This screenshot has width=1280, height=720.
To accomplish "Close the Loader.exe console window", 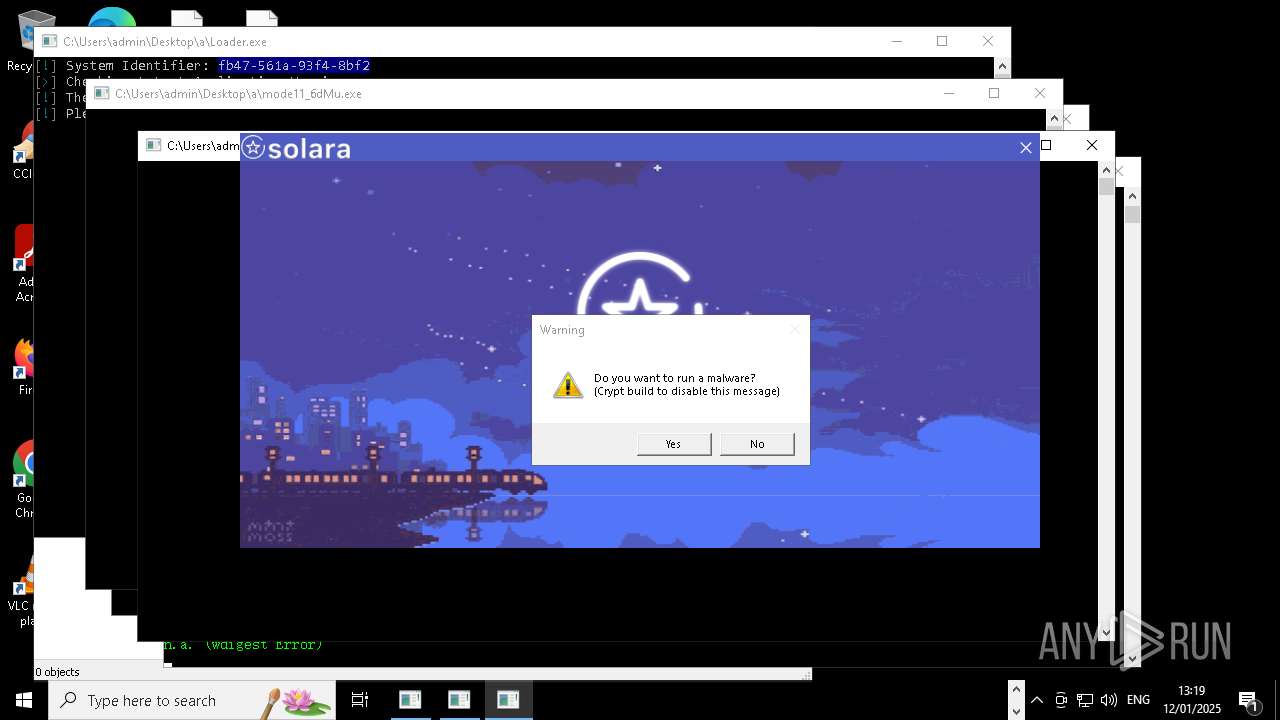I will click(988, 41).
